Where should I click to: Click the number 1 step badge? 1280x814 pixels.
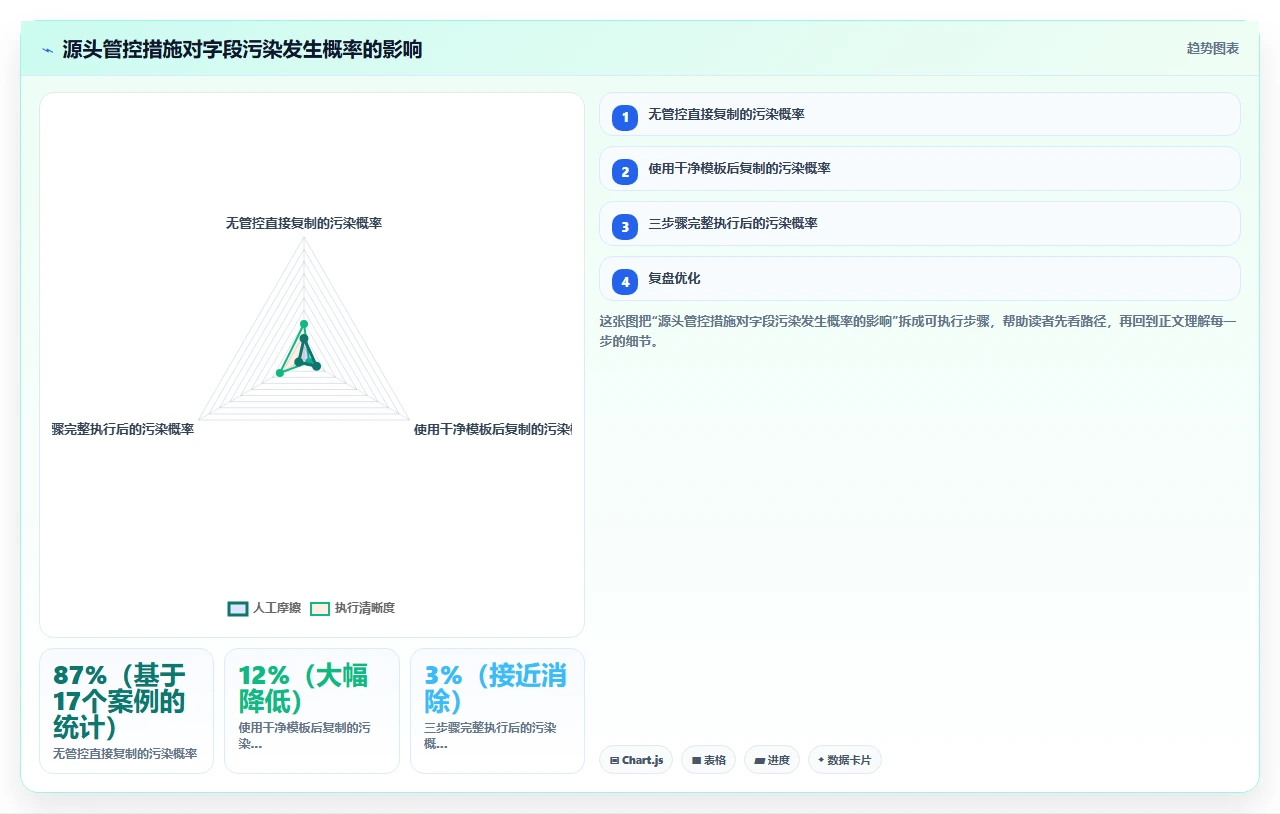click(625, 117)
